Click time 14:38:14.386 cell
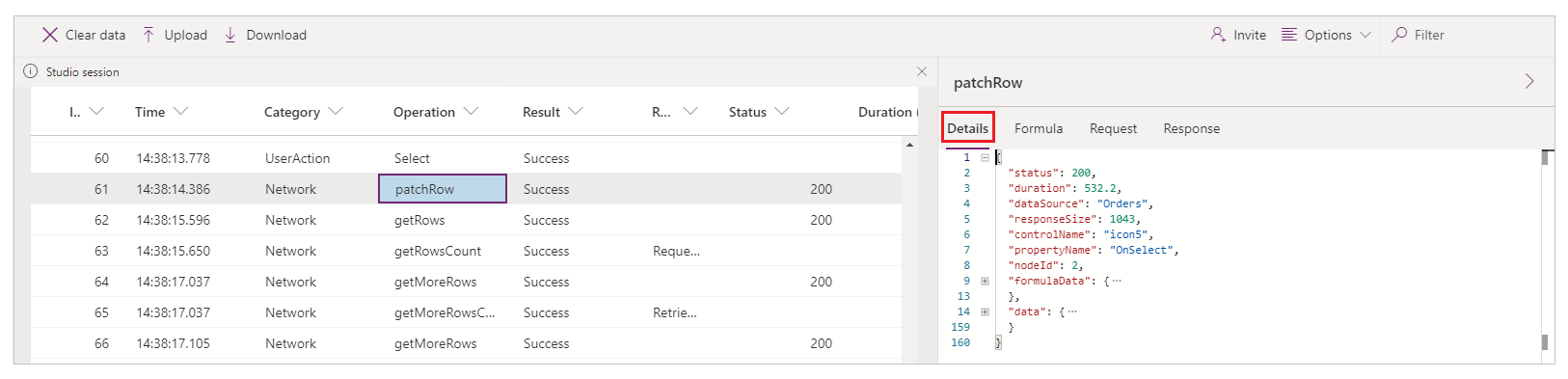1568x379 pixels. [x=174, y=189]
